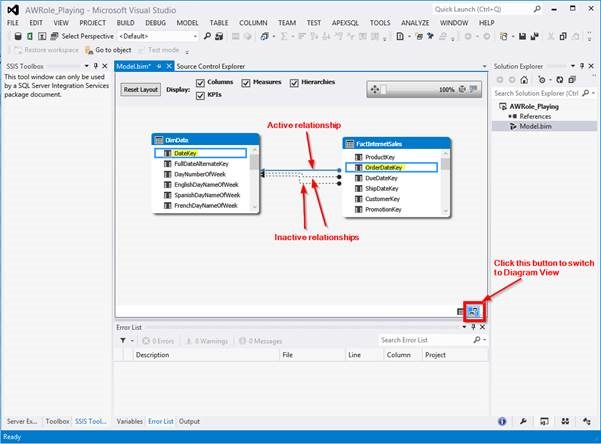Image resolution: width=601 pixels, height=444 pixels.
Task: Toggle the 0 Warnings filter in Error List
Action: click(207, 341)
